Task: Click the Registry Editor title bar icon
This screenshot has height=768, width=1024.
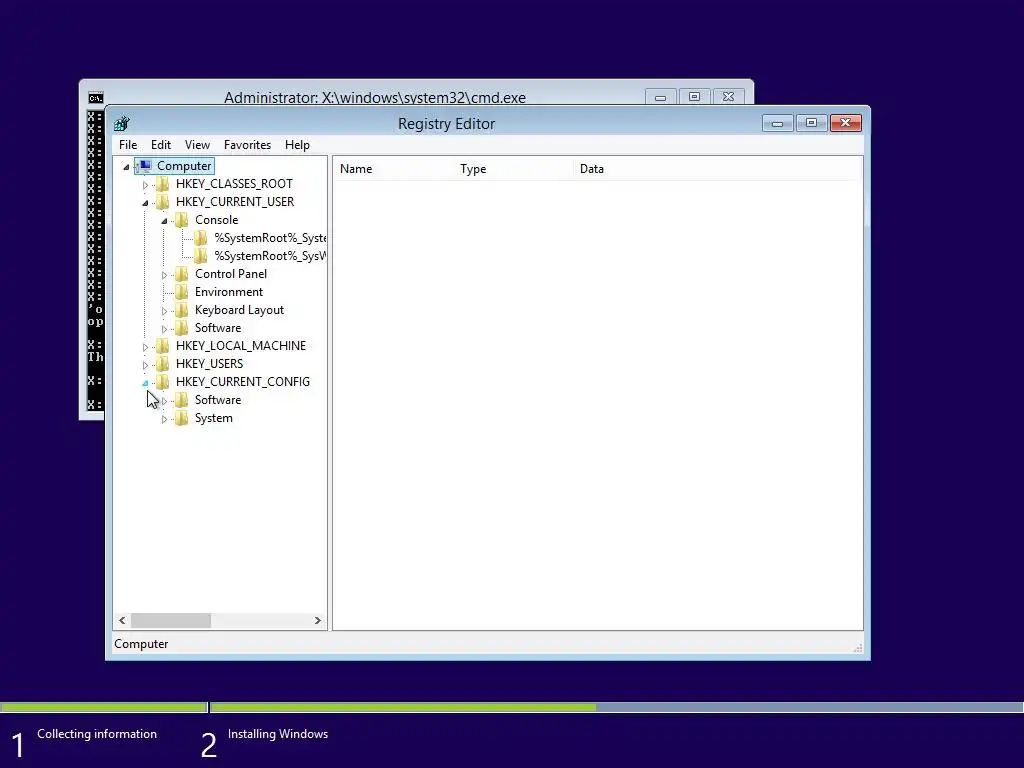Action: pyautogui.click(x=121, y=123)
